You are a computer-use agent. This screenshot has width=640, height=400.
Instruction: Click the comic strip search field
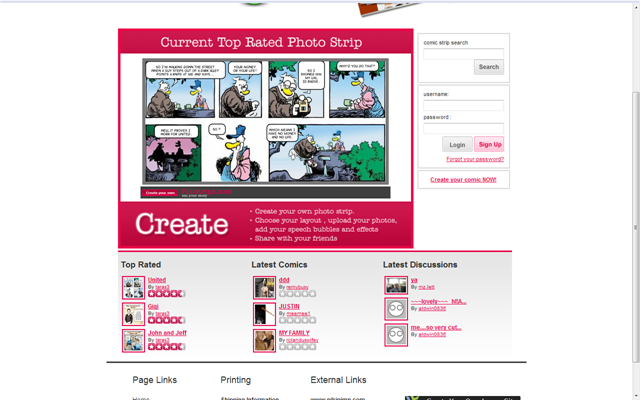(463, 53)
